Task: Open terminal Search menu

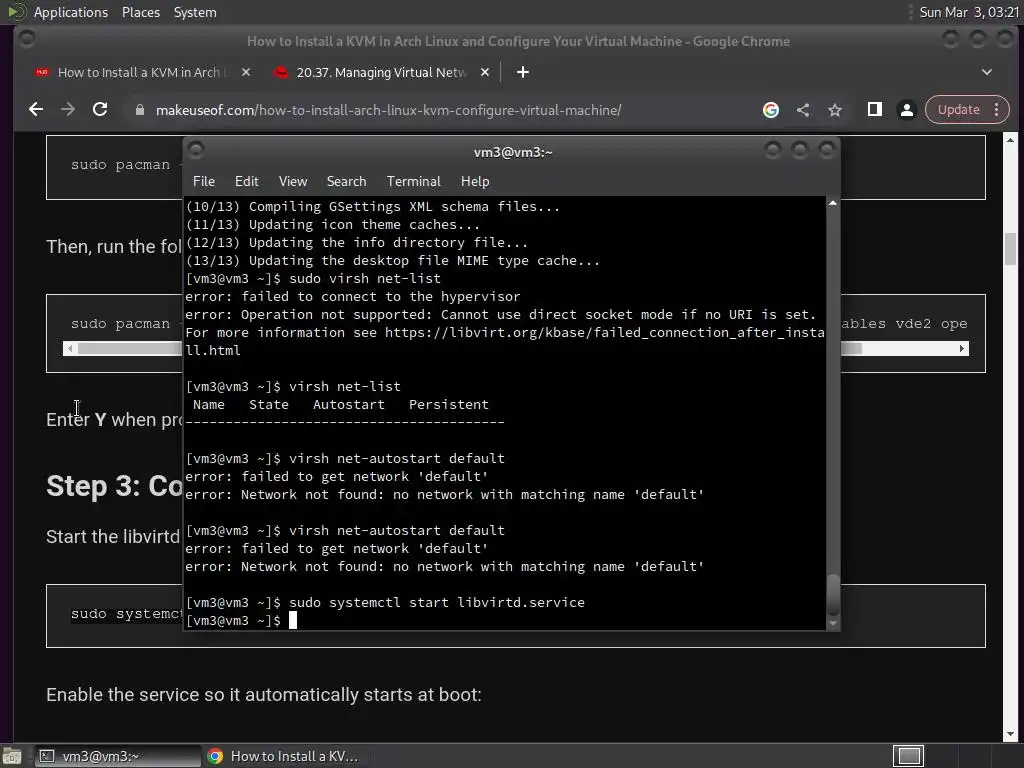Action: (x=346, y=182)
